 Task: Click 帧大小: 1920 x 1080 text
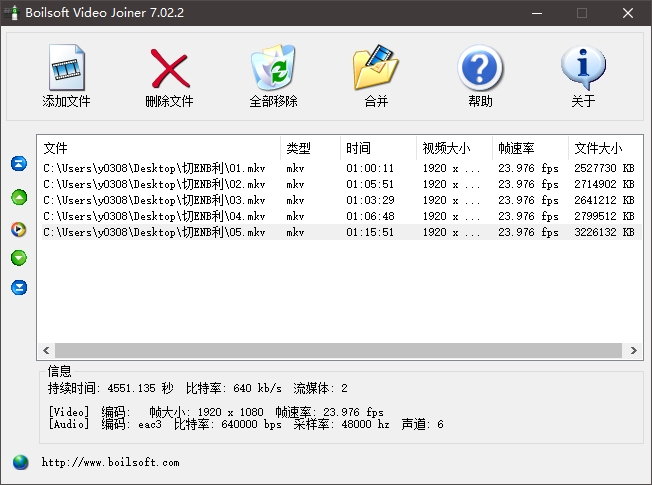206,412
